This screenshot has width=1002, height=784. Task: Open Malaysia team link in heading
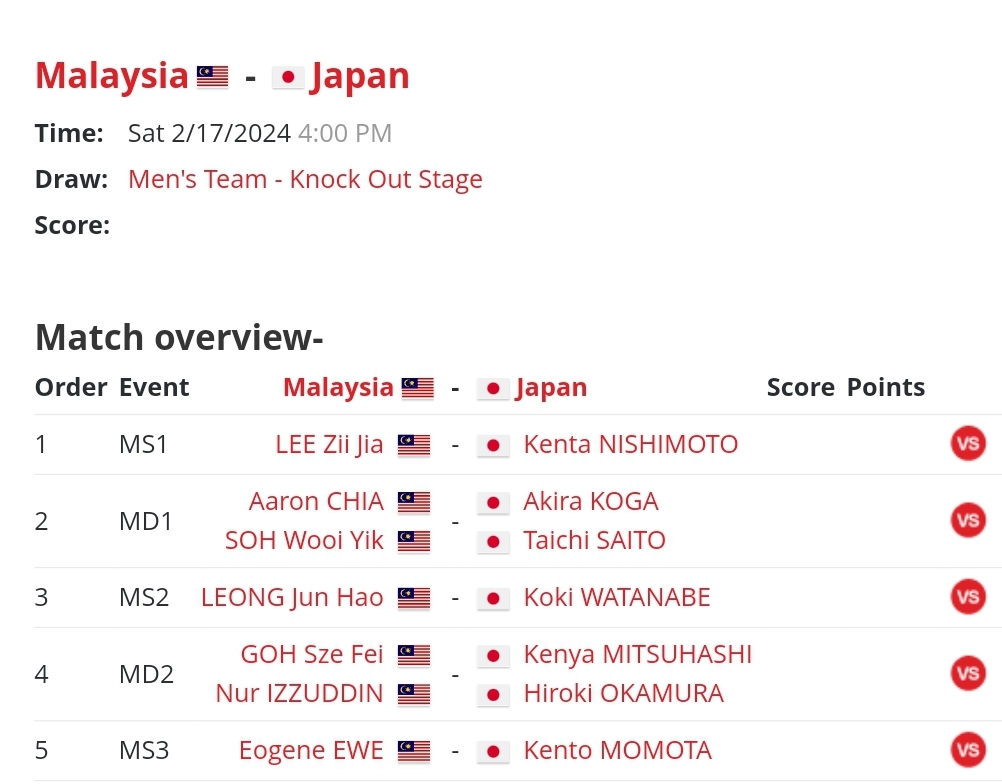[x=111, y=75]
